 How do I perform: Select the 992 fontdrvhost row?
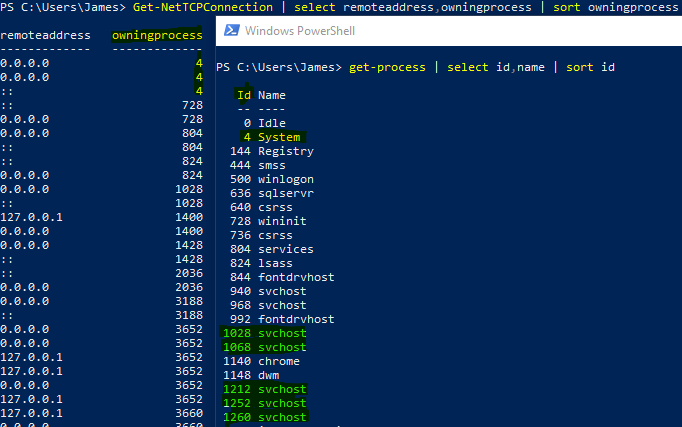[282, 319]
